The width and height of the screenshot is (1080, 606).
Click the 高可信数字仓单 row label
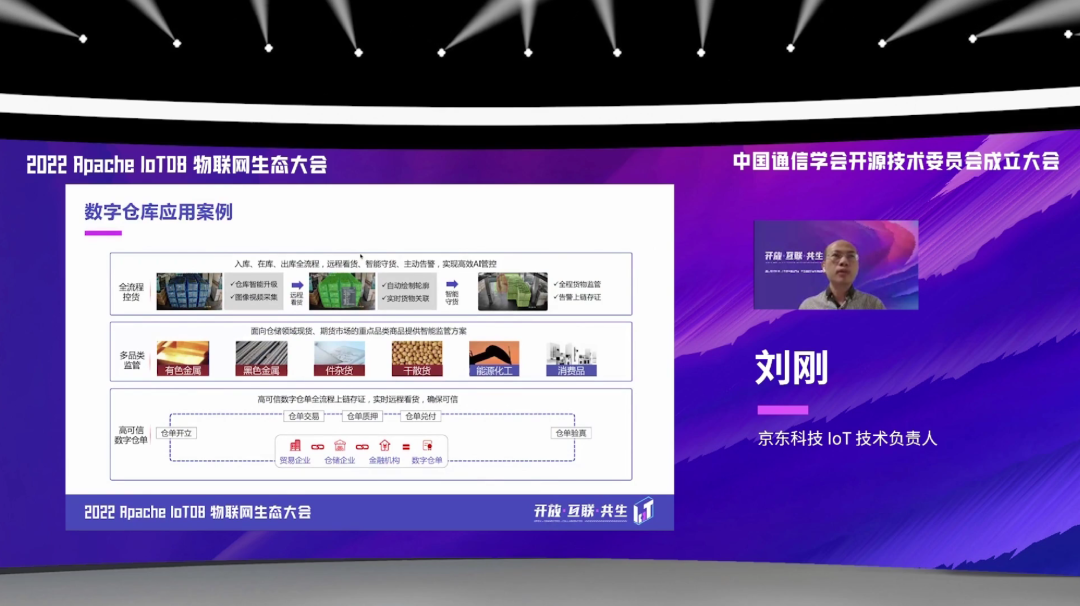pos(131,435)
